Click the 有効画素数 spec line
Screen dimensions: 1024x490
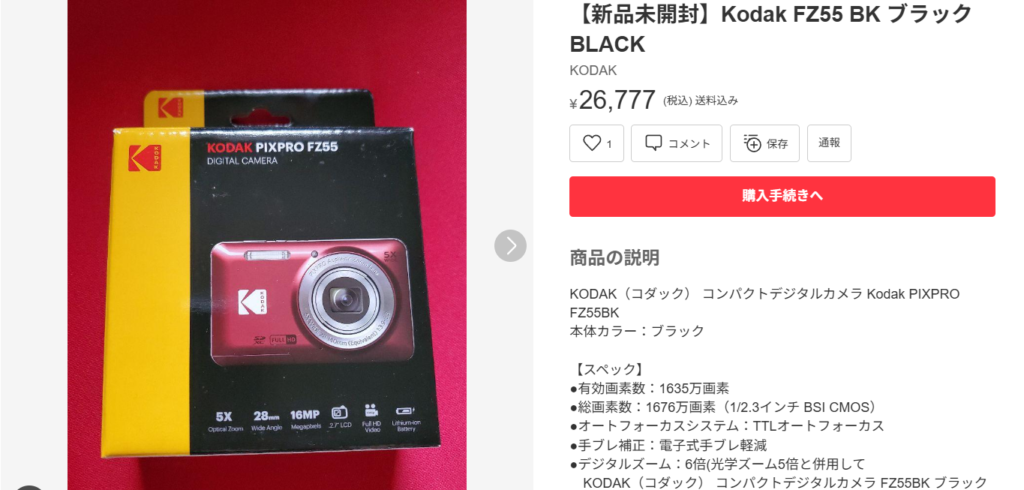(649, 388)
